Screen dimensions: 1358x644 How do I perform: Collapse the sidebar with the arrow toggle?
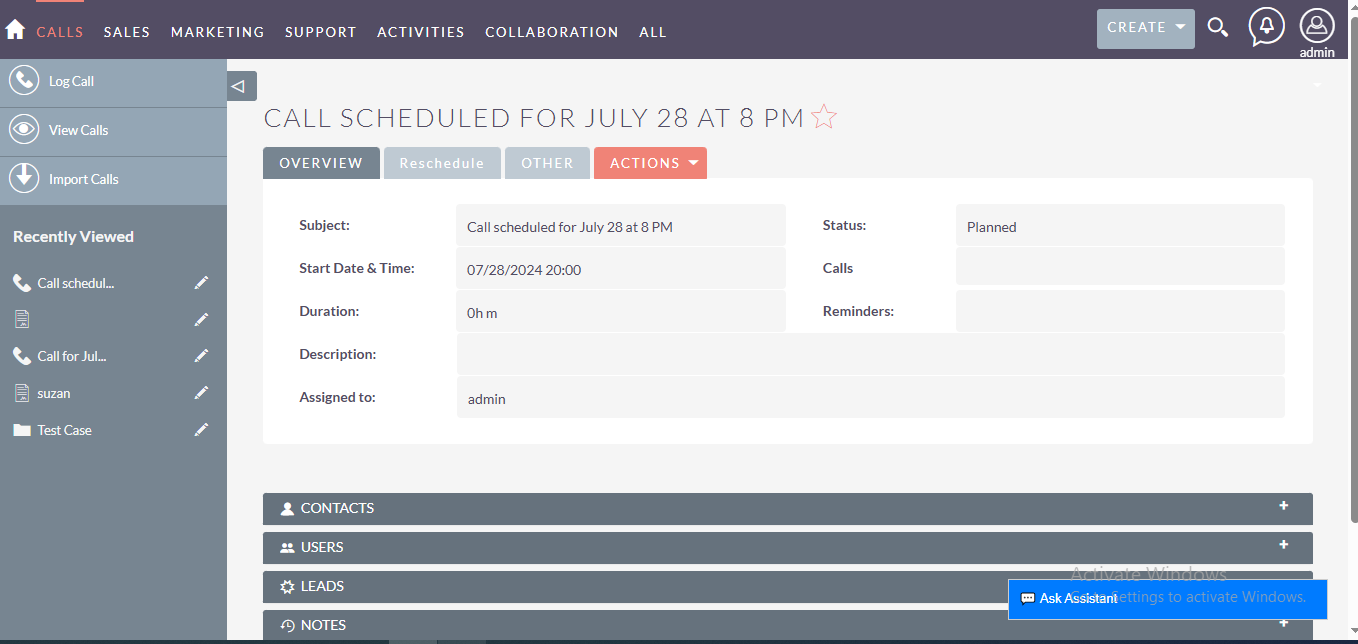point(241,86)
